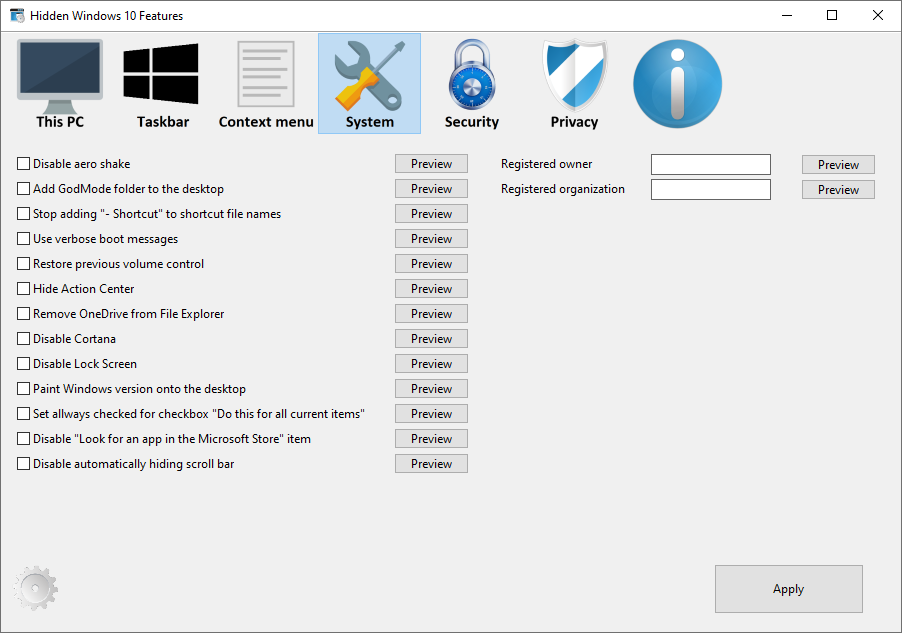The height and width of the screenshot is (633, 902).
Task: Close the Hidden Windows 10 Features window
Action: coord(878,16)
